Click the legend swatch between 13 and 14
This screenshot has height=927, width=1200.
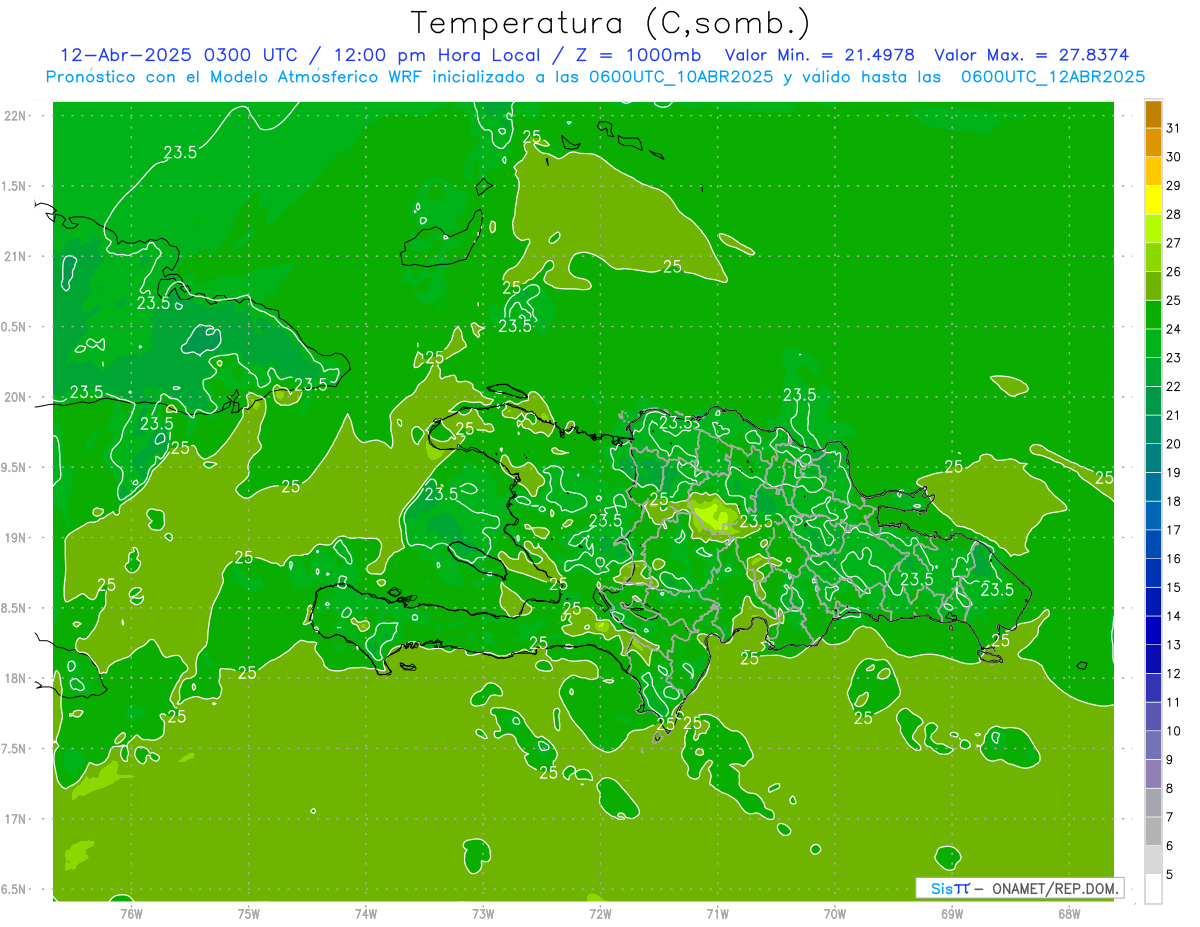tap(1153, 630)
